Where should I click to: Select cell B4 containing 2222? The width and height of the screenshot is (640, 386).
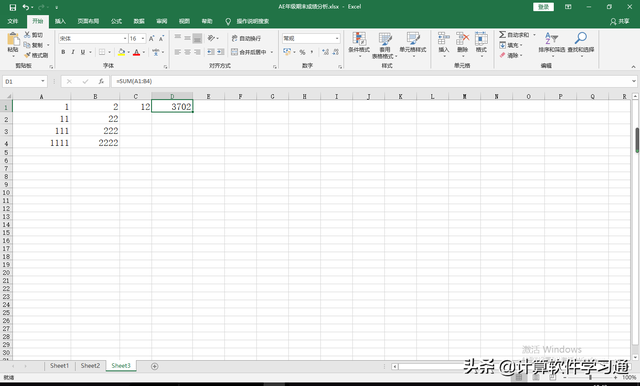[x=95, y=142]
